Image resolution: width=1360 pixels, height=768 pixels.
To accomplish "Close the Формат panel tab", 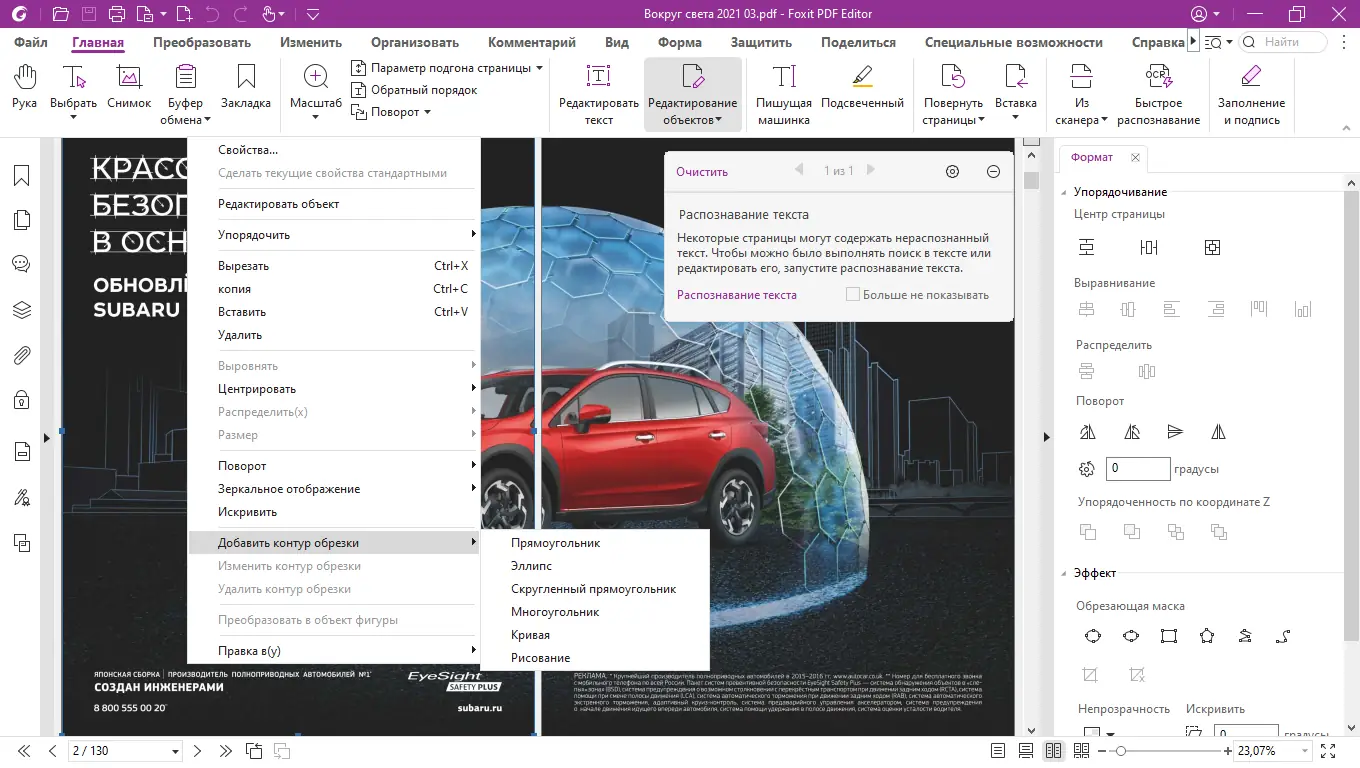I will [x=1135, y=158].
